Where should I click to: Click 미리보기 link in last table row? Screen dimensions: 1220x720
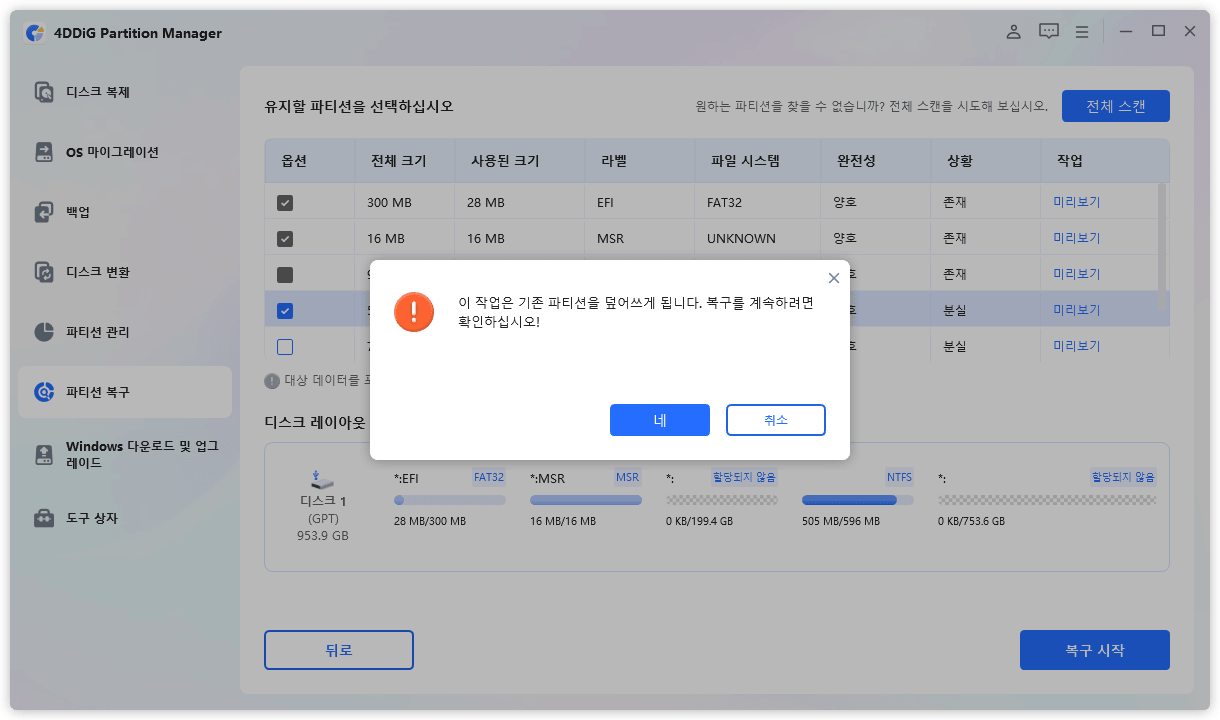click(1077, 346)
